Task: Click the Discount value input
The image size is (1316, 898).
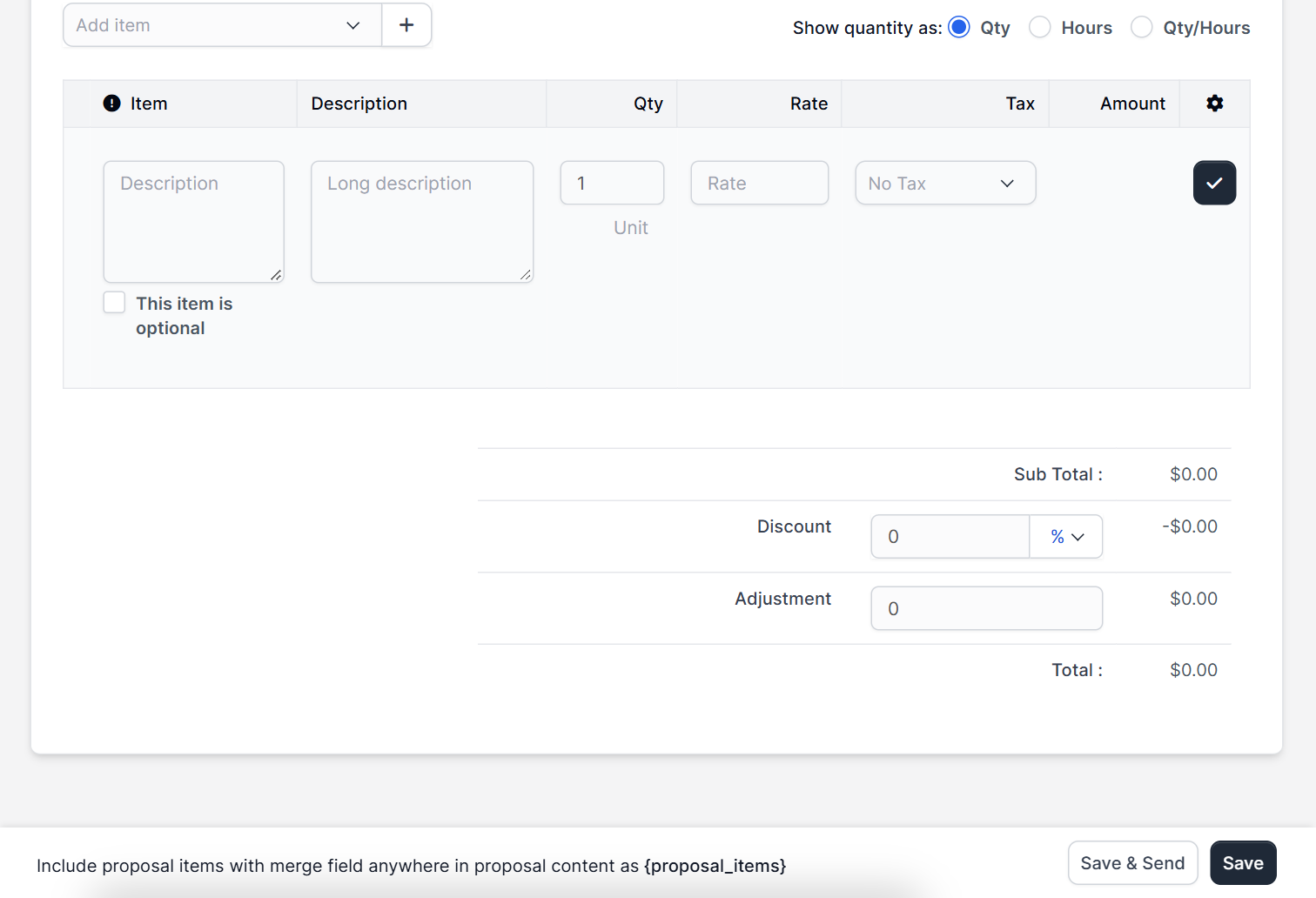Action: click(950, 537)
